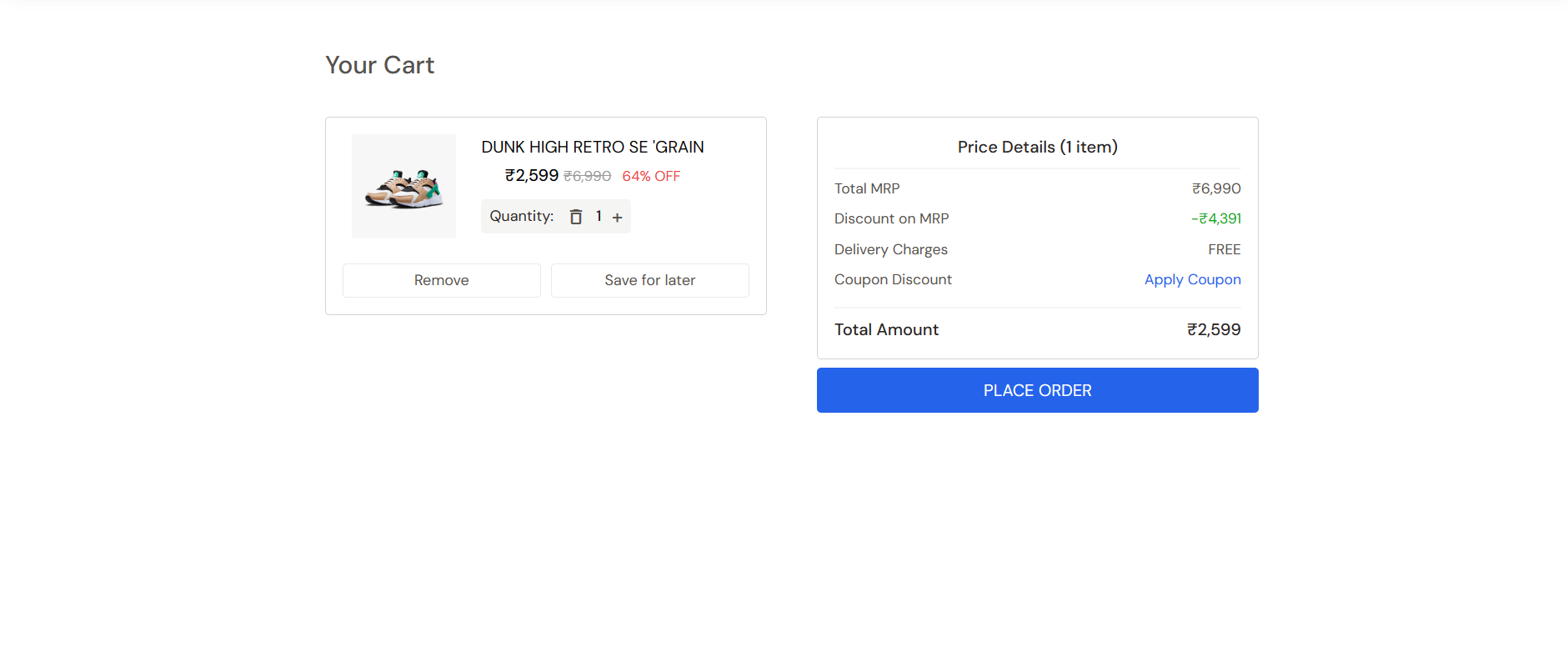Click the Total Amount label
The width and height of the screenshot is (1568, 672).
coord(886,329)
